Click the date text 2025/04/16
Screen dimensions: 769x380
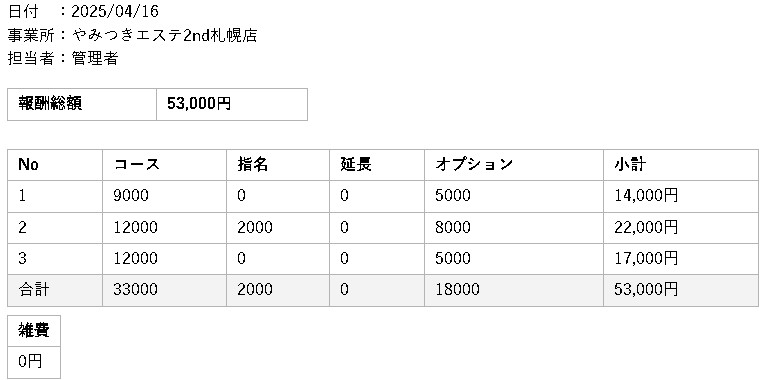[115, 11]
